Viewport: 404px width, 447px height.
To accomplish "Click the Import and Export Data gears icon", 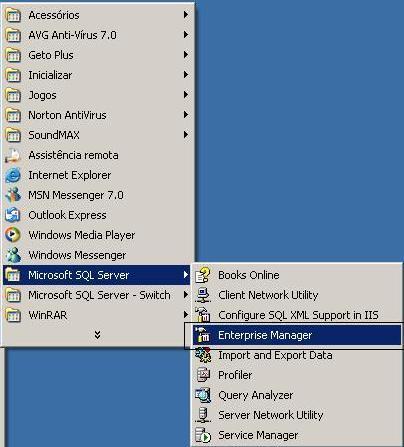I will [x=203, y=355].
